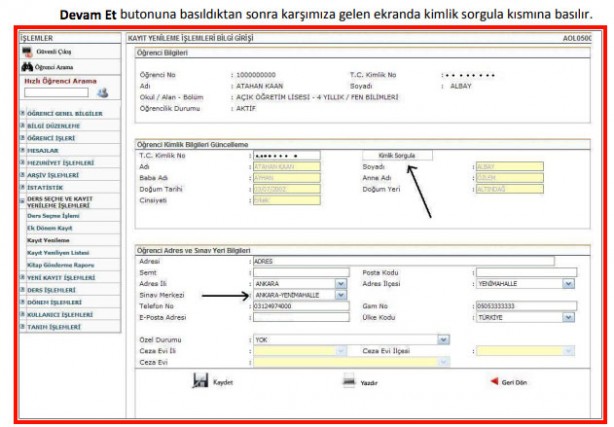Click the E-Posta Adresi input field
Viewport: 614px width, 427px height.
coord(301,317)
